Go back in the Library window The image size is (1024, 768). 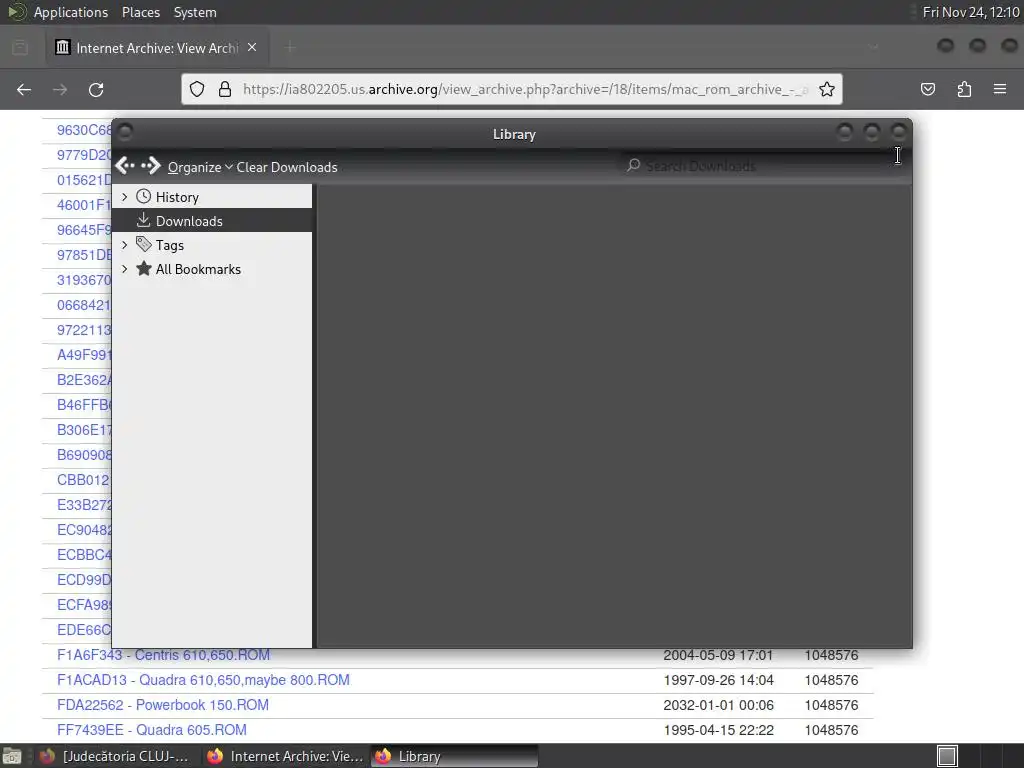click(x=125, y=166)
